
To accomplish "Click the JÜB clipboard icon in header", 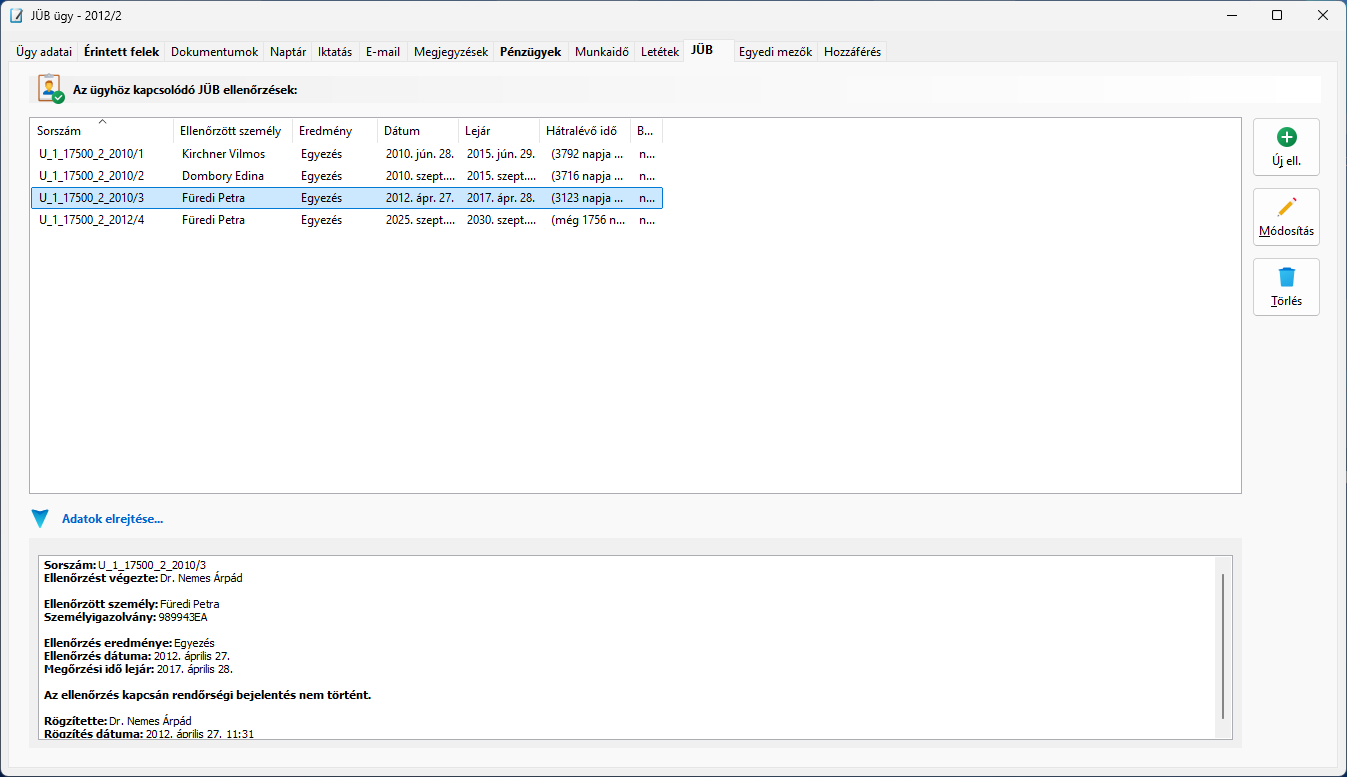I will pos(50,89).
